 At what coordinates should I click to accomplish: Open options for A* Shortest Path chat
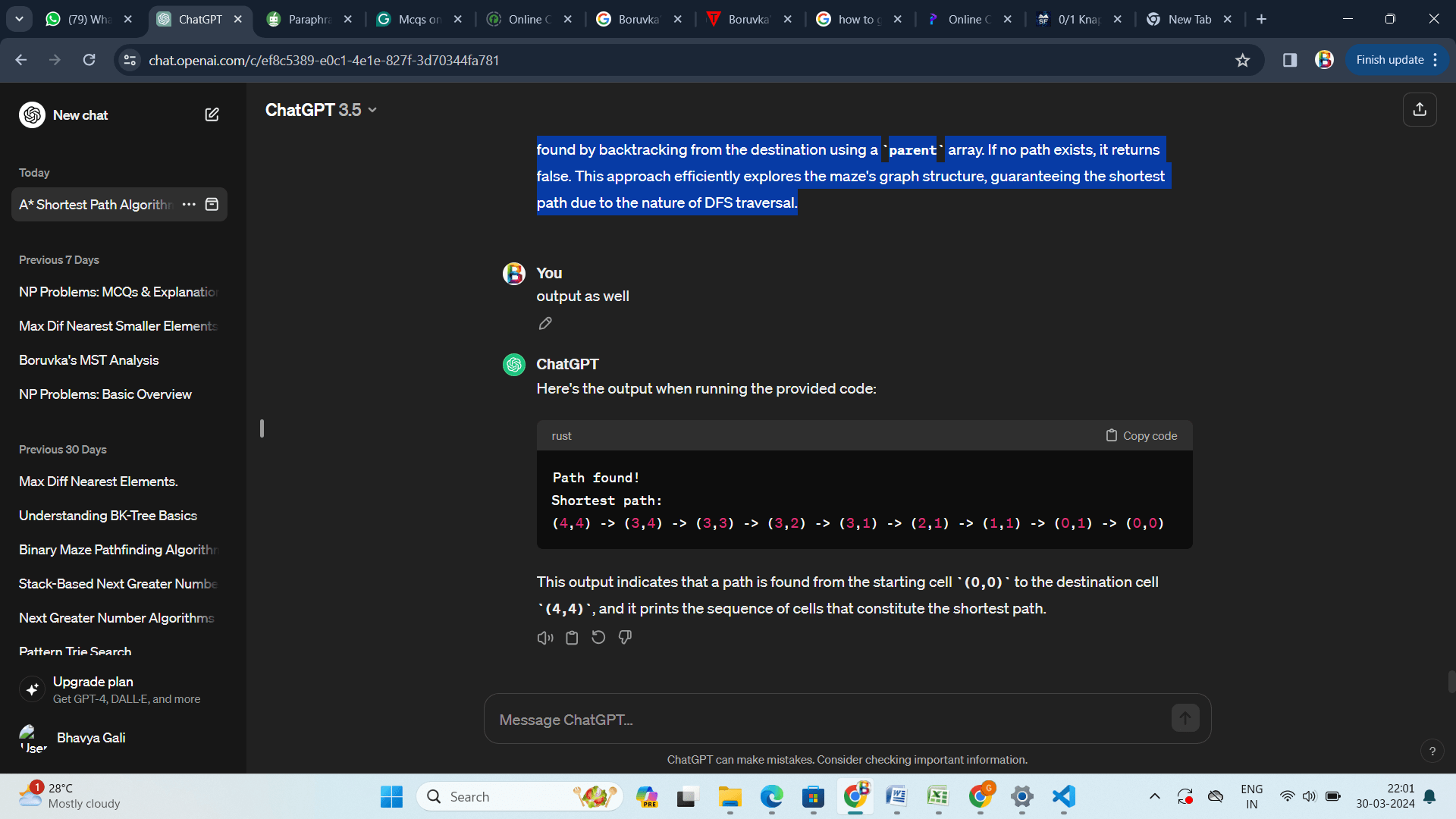pyautogui.click(x=189, y=205)
